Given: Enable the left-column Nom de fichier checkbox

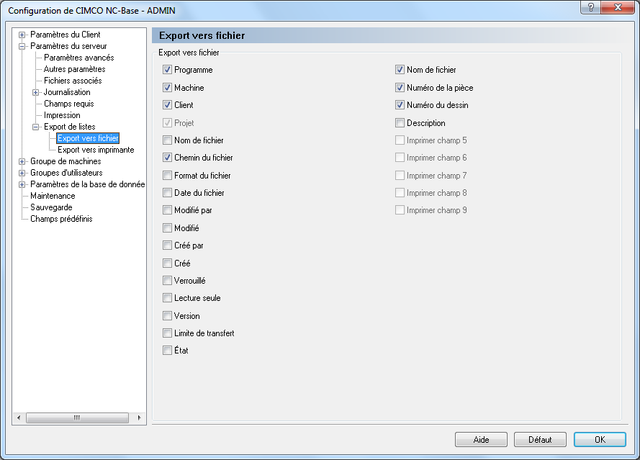Looking at the screenshot, I should coord(167,140).
